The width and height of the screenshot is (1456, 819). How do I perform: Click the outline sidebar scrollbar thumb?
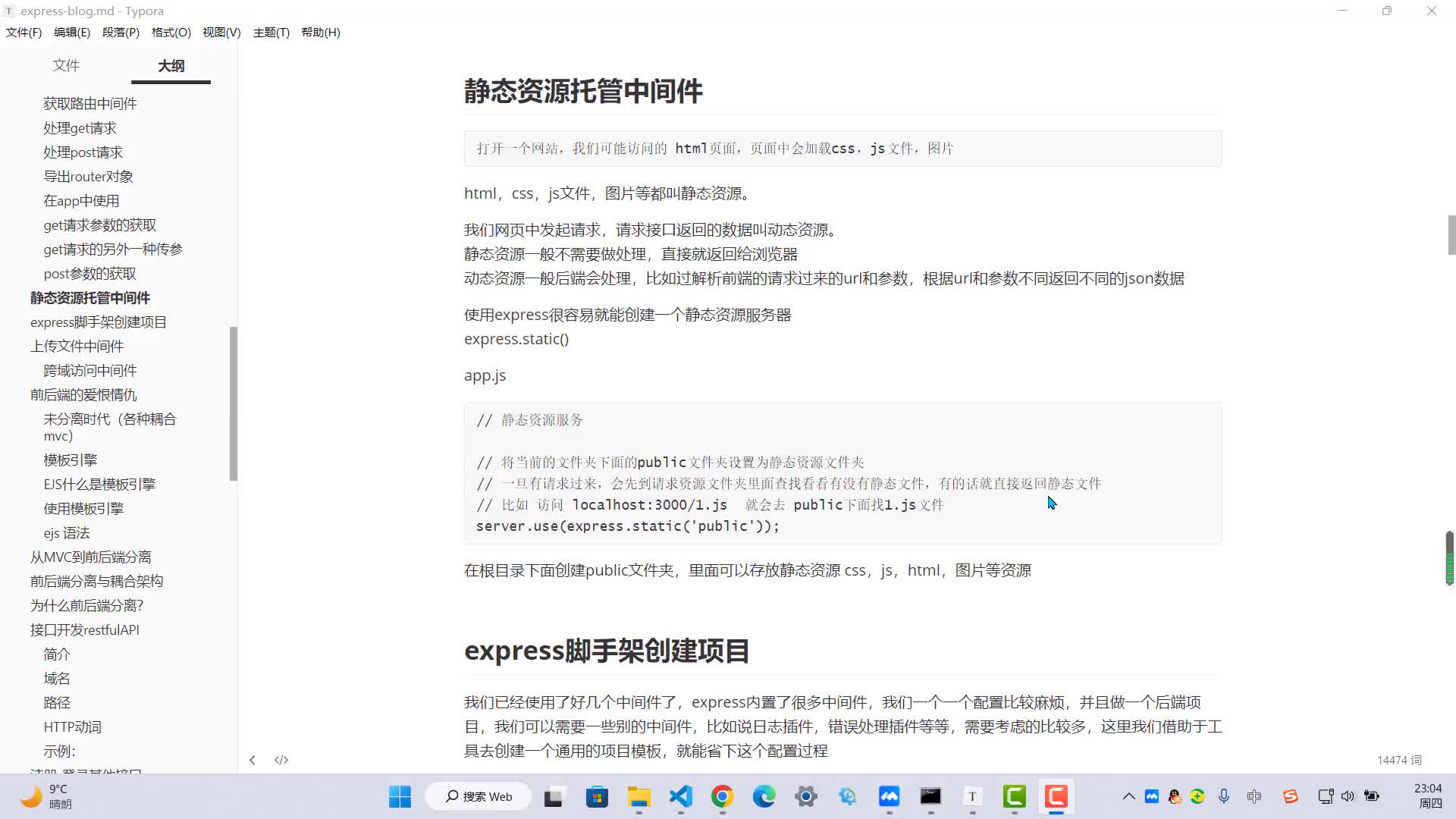coord(234,403)
